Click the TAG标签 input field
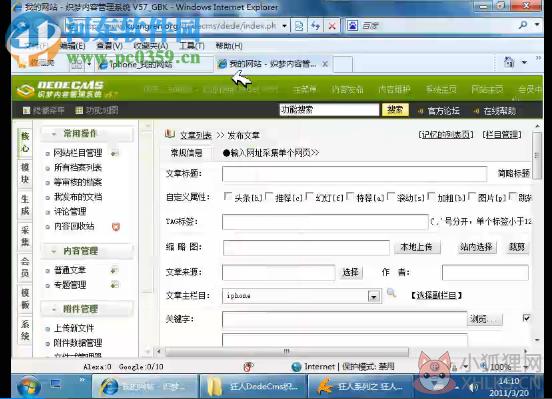This screenshot has width=552, height=399. tap(325, 222)
